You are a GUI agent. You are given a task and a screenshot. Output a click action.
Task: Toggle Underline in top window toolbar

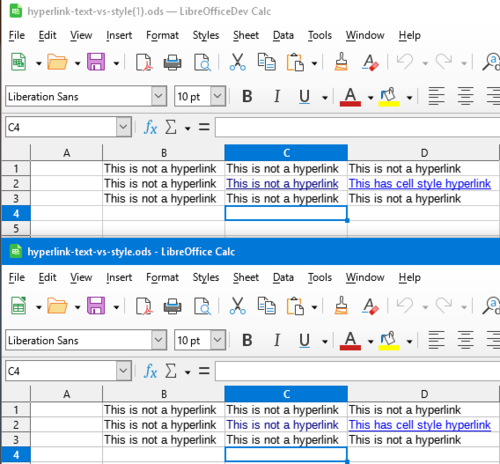(304, 97)
